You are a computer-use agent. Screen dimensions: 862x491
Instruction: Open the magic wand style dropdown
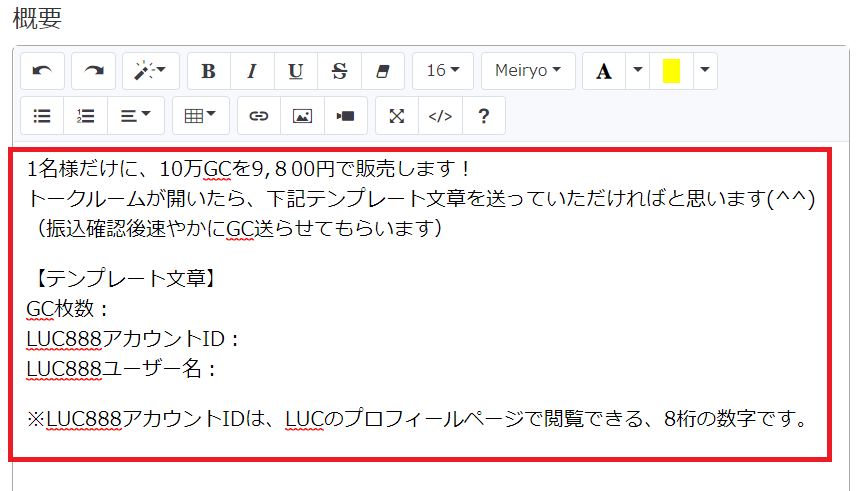point(151,71)
